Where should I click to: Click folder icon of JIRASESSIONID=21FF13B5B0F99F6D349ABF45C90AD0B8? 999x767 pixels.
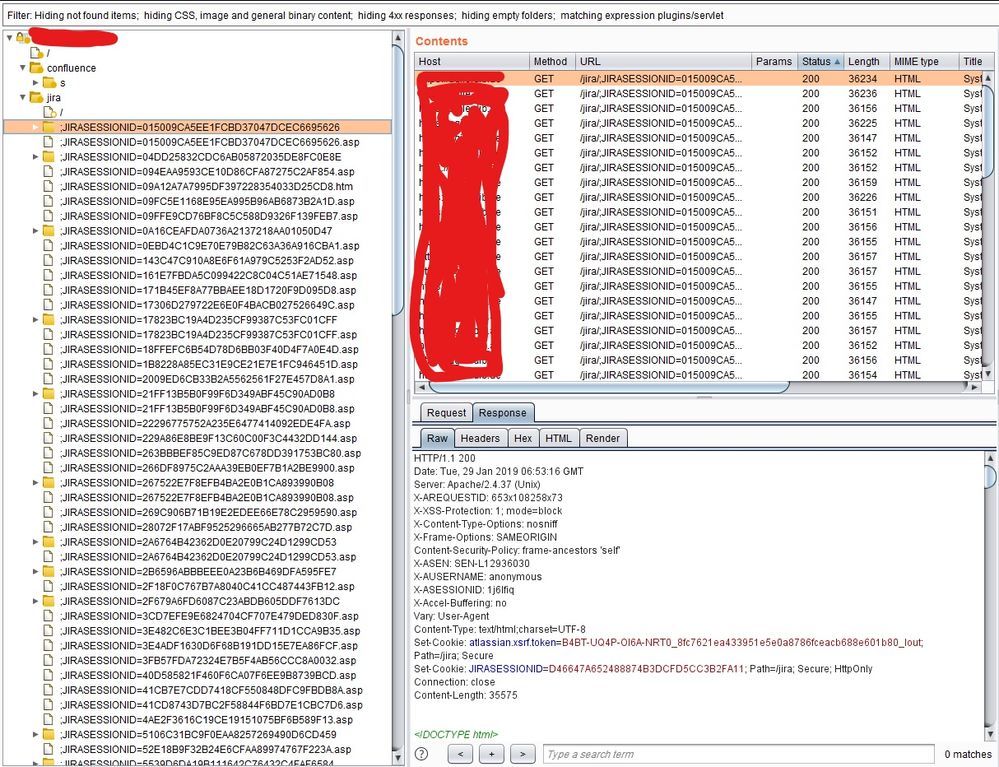pyautogui.click(x=48, y=393)
